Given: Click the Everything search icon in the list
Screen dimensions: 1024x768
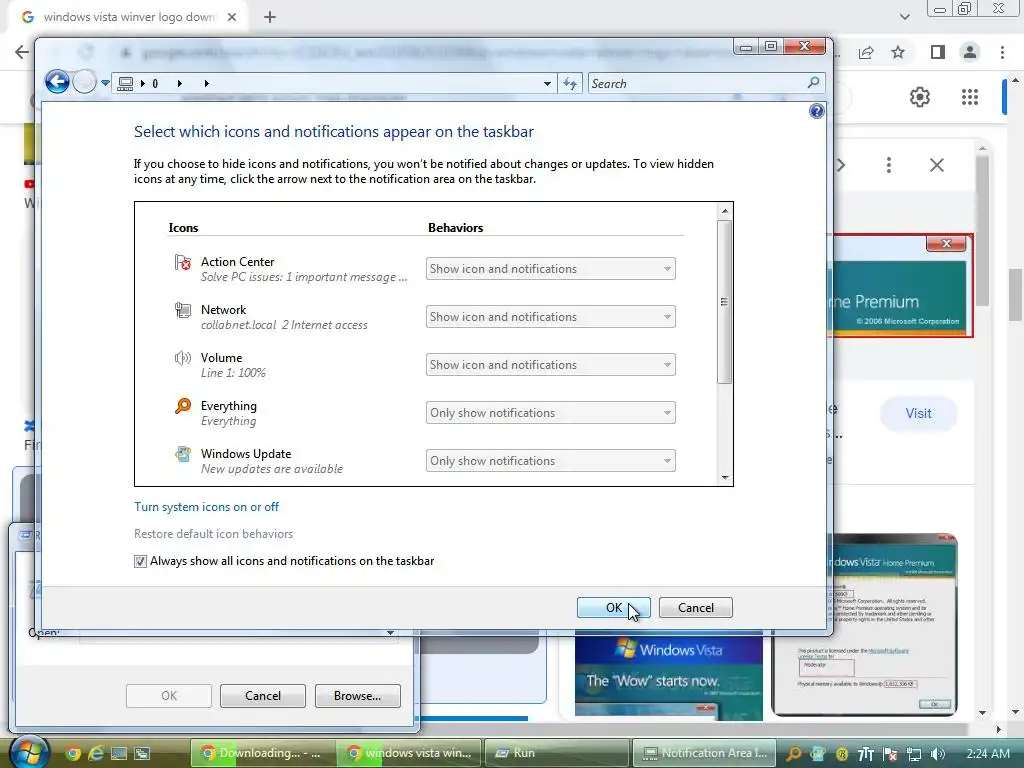Looking at the screenshot, I should [x=183, y=406].
